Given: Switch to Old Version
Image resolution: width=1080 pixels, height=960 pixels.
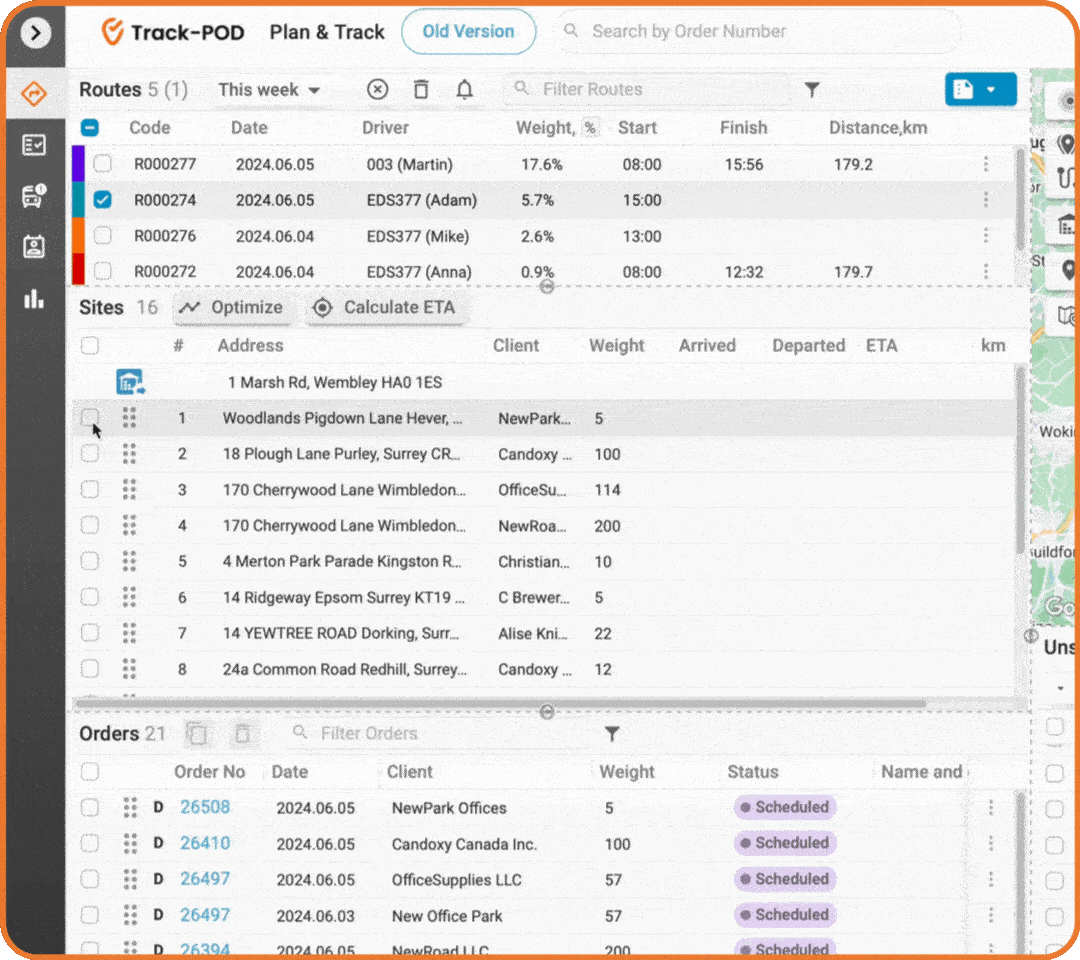Looking at the screenshot, I should coord(468,31).
